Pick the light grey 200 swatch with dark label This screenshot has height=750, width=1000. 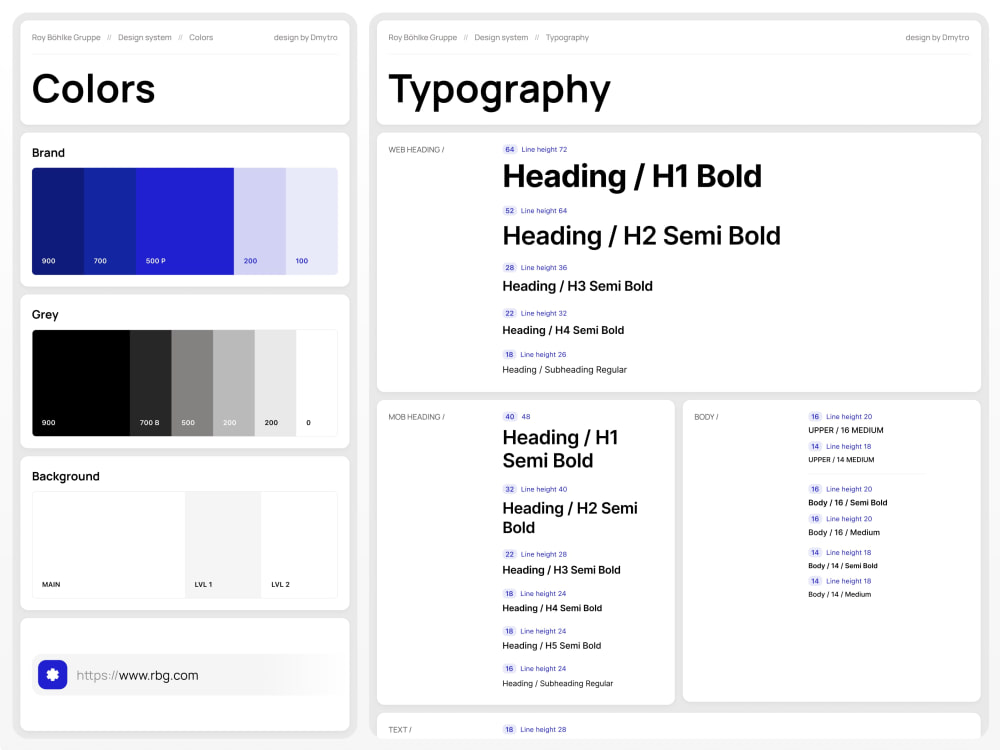point(276,383)
